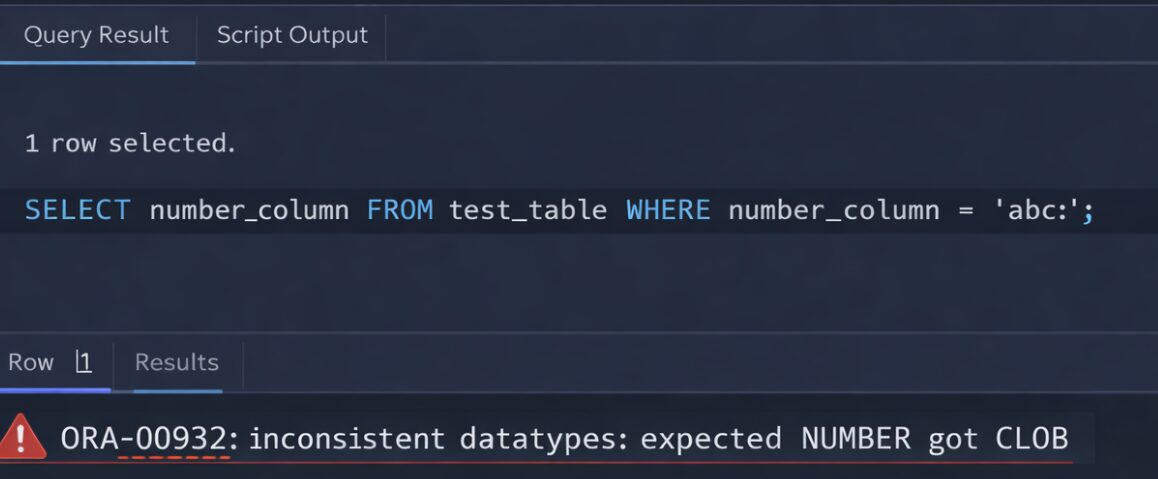
Task: Click the word 'expected' in the error
Action: click(711, 438)
